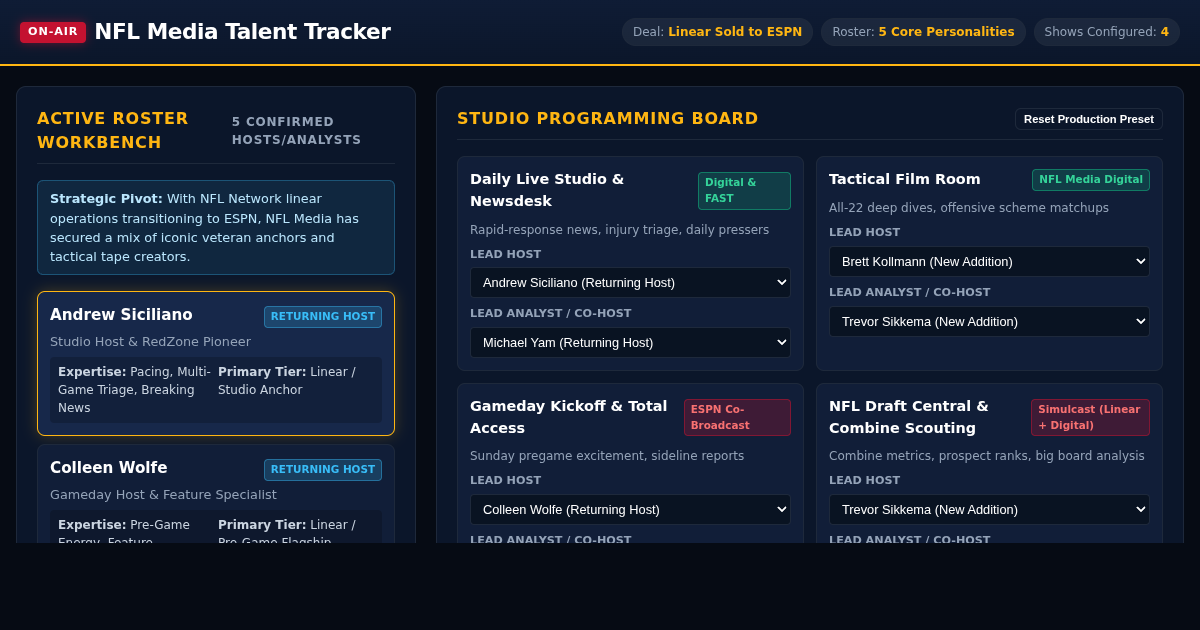Select the Andrew Siciliano roster card name
The height and width of the screenshot is (630, 1200).
[x=121, y=315]
